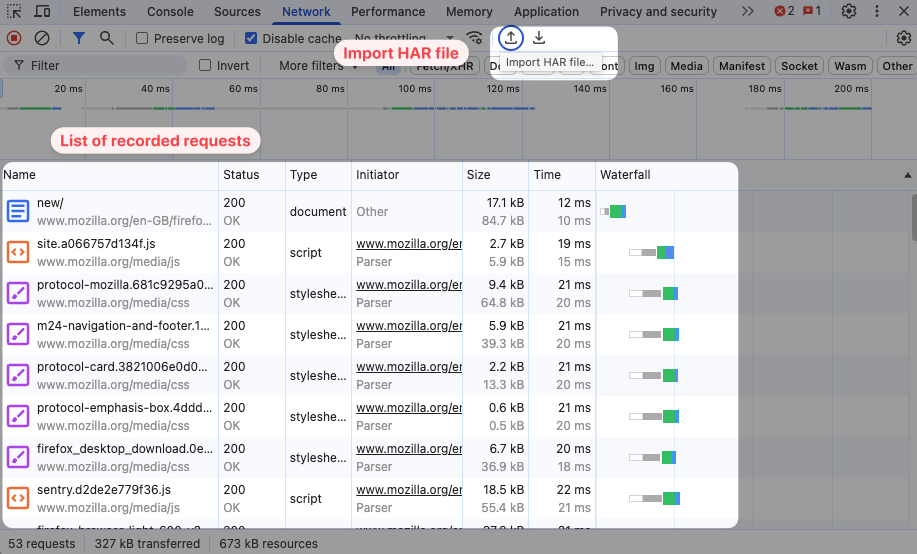Click inside the Filter text field
This screenshot has height=554, width=917.
point(95,66)
